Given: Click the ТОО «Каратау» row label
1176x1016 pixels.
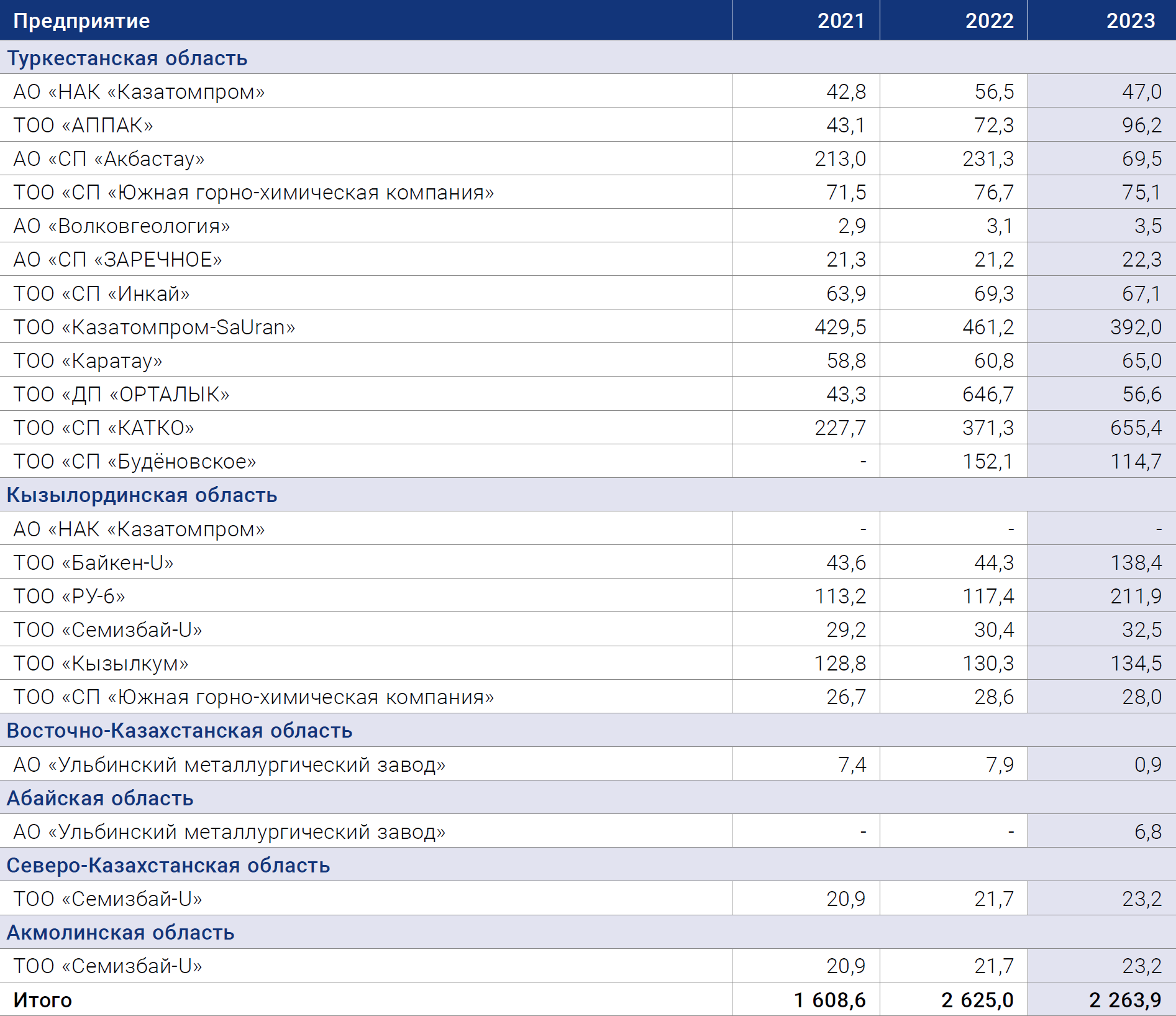Looking at the screenshot, I should click(88, 360).
